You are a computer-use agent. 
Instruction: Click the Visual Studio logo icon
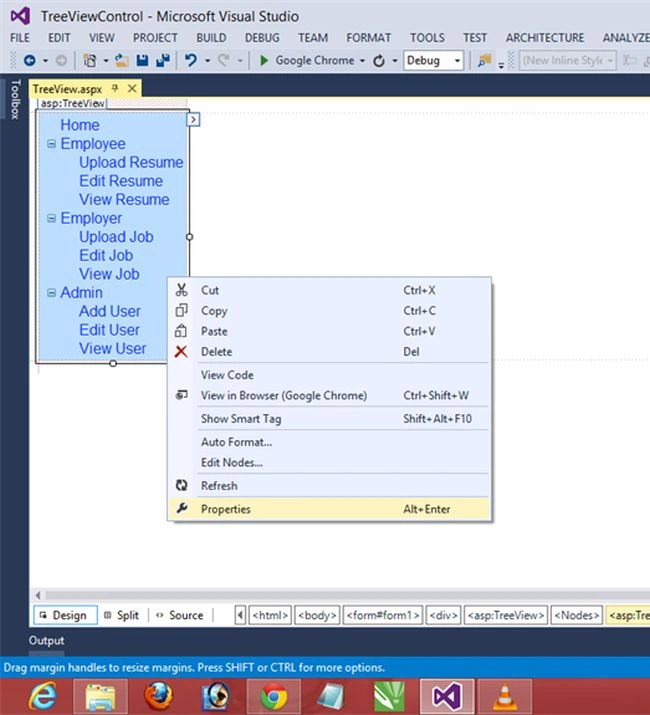[21, 16]
